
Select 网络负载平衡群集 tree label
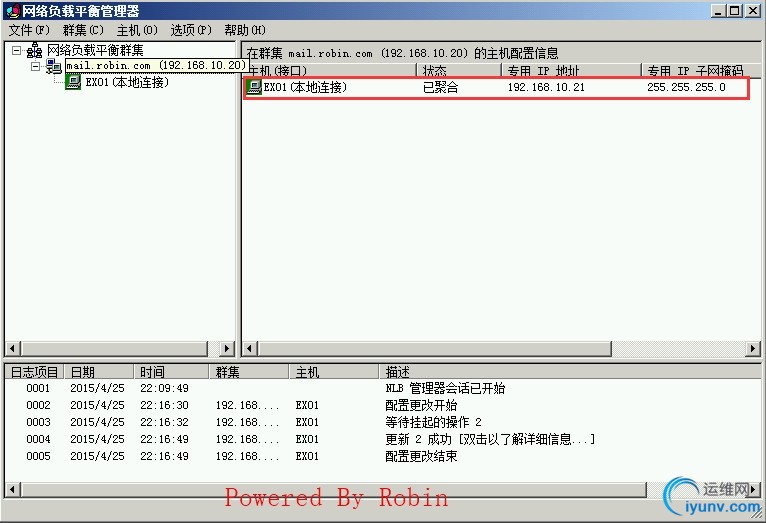tap(95, 50)
